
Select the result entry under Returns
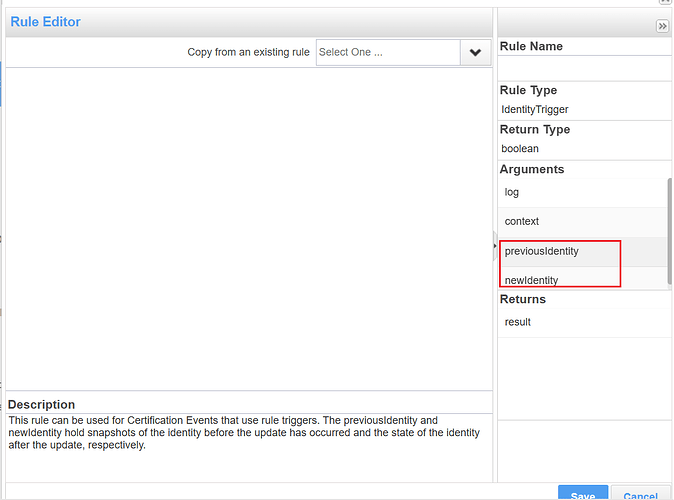coord(518,322)
